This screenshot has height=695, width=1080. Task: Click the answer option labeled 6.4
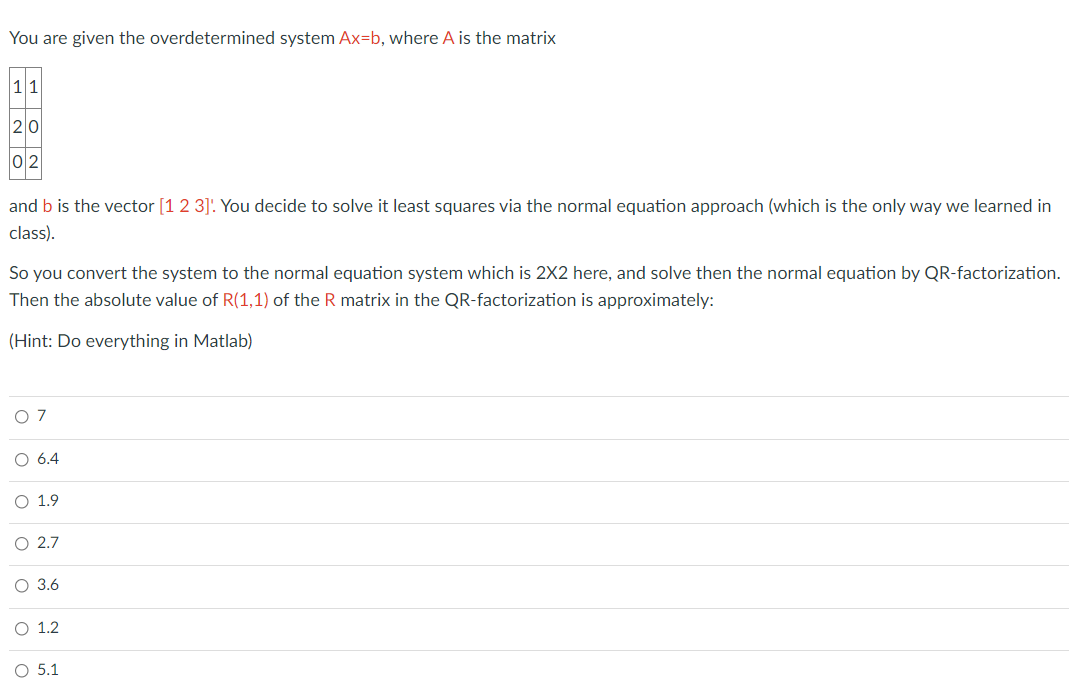(44, 459)
